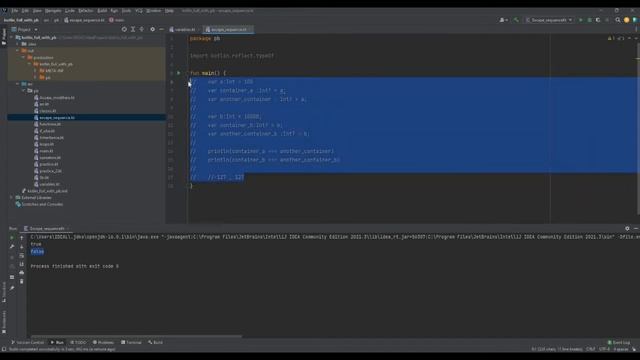
Task: Run with coverage icon in toolbar
Action: click(598, 20)
